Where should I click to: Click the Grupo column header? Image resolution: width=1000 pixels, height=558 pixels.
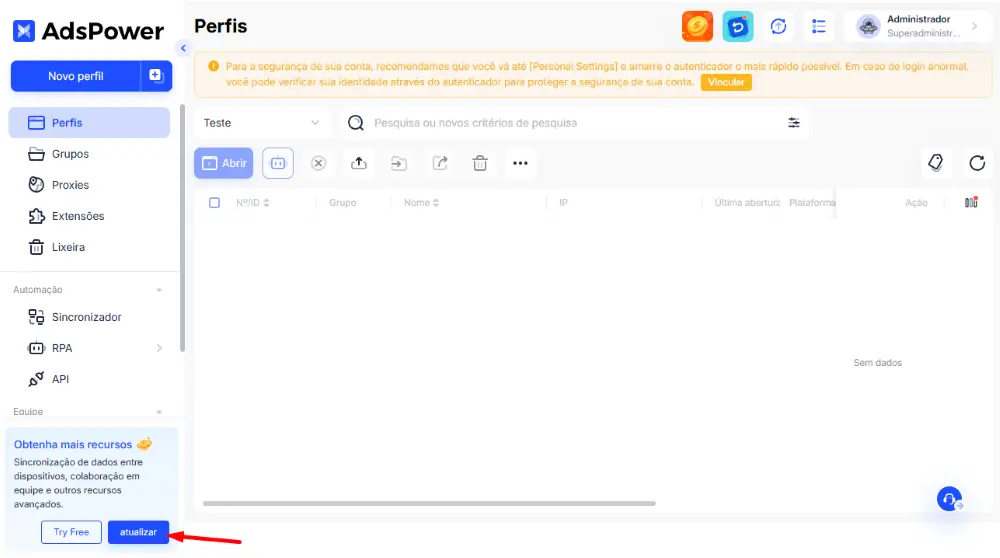point(342,203)
